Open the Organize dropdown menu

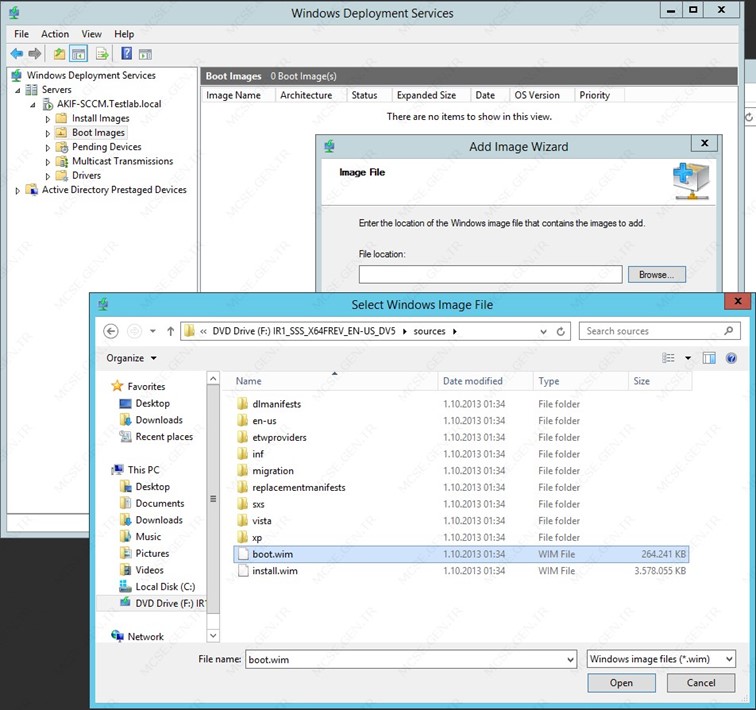(x=131, y=358)
